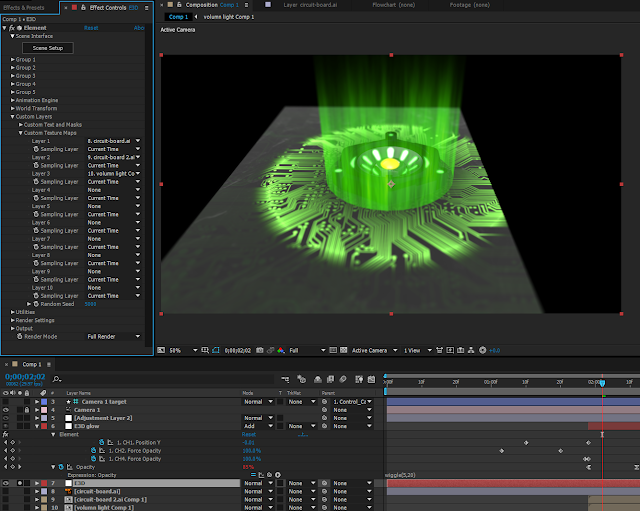This screenshot has height=511, width=640.
Task: Expand Group 3 settings
Action: 13,76
